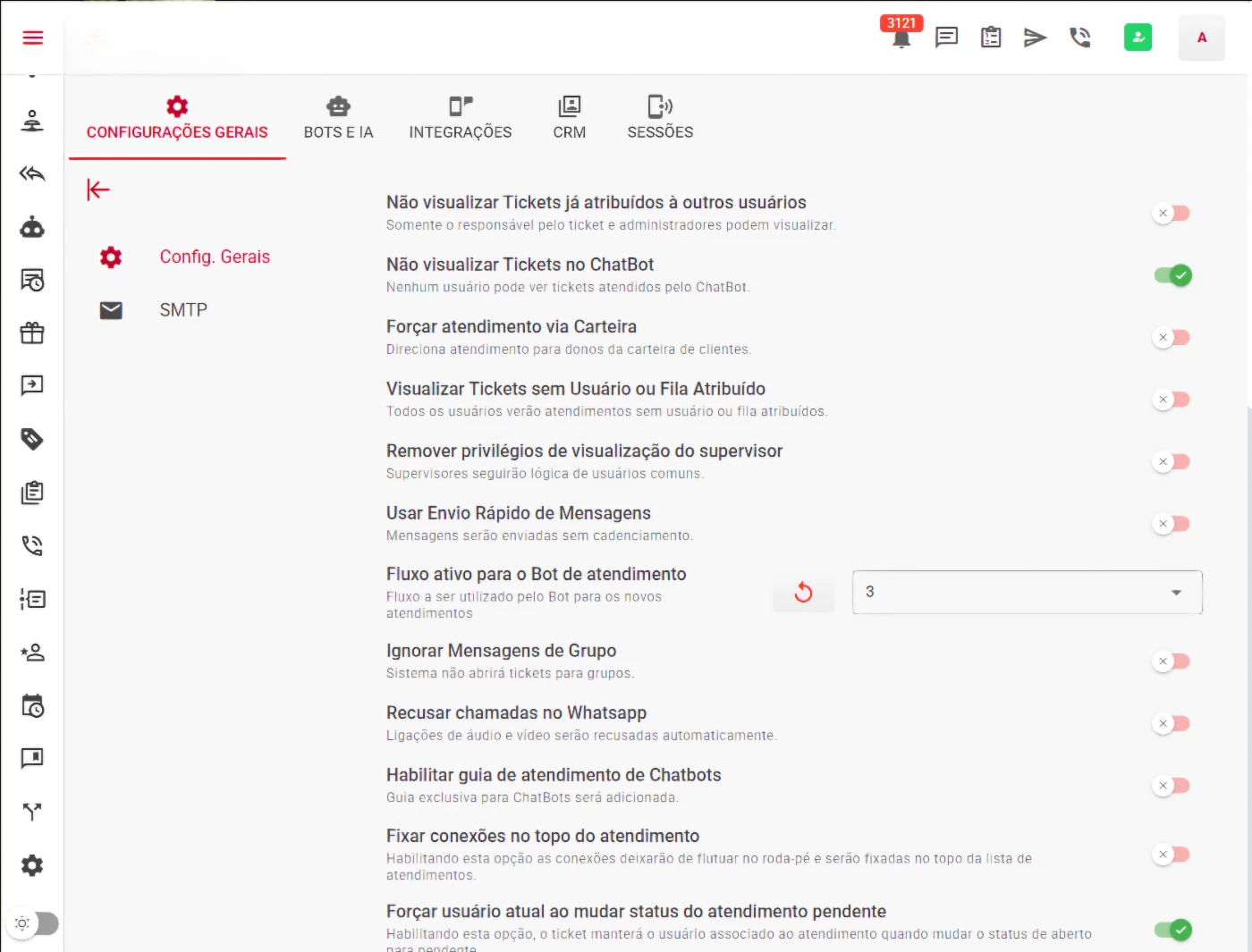This screenshot has width=1252, height=952.
Task: Open the chat messages icon in header
Action: [x=946, y=37]
